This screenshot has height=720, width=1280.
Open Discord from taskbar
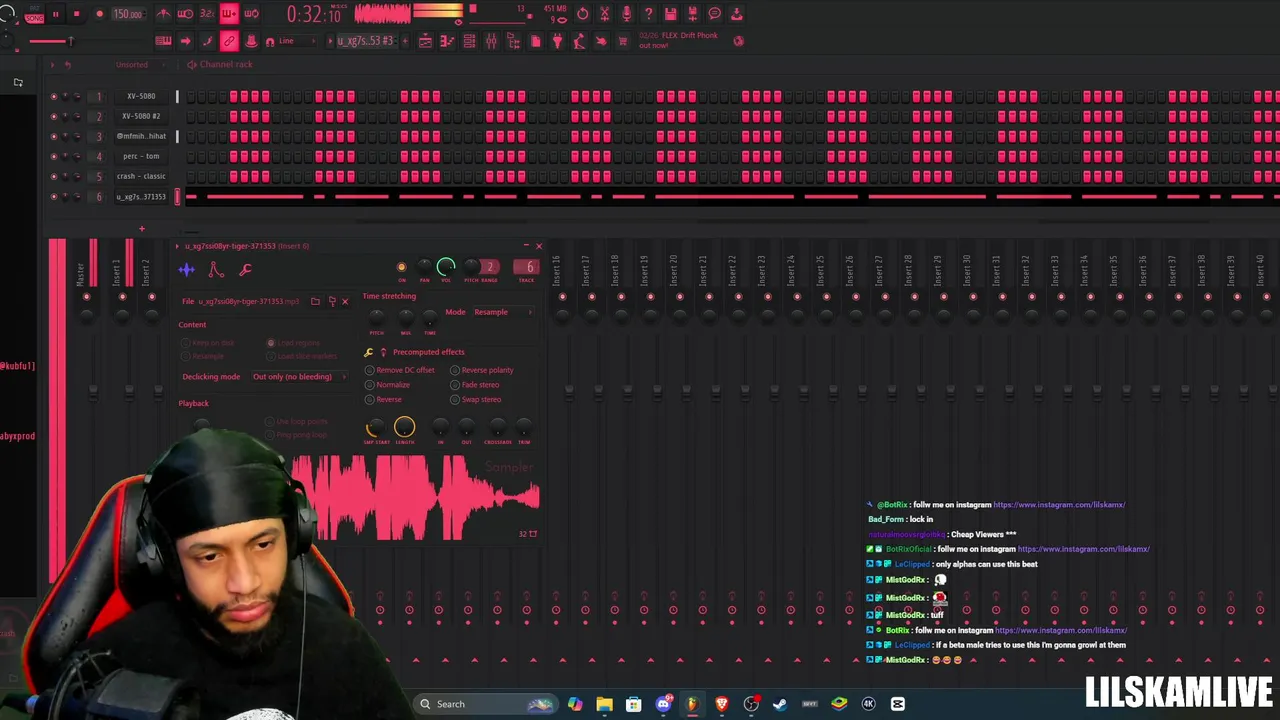pos(663,704)
